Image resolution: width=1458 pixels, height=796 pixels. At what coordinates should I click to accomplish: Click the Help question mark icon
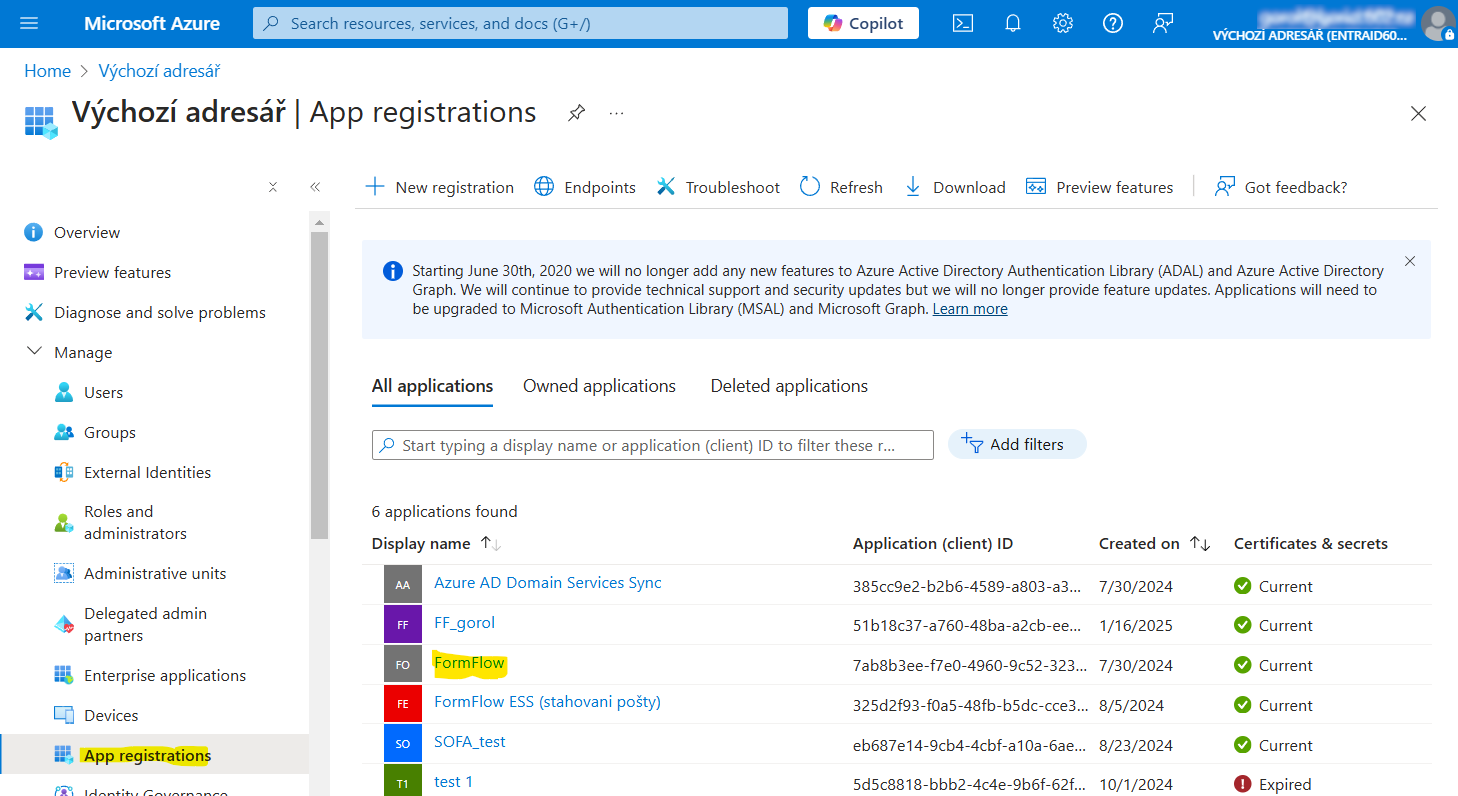(1112, 23)
